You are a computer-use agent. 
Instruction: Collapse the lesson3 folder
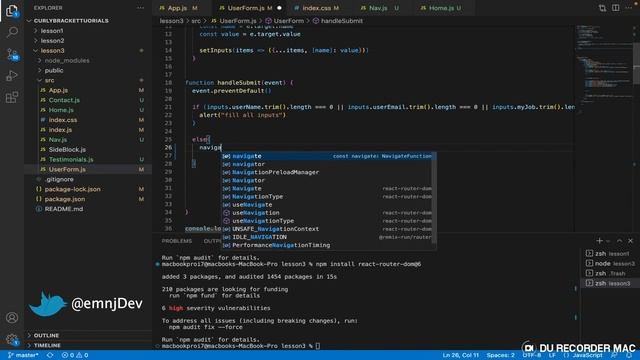click(52, 51)
